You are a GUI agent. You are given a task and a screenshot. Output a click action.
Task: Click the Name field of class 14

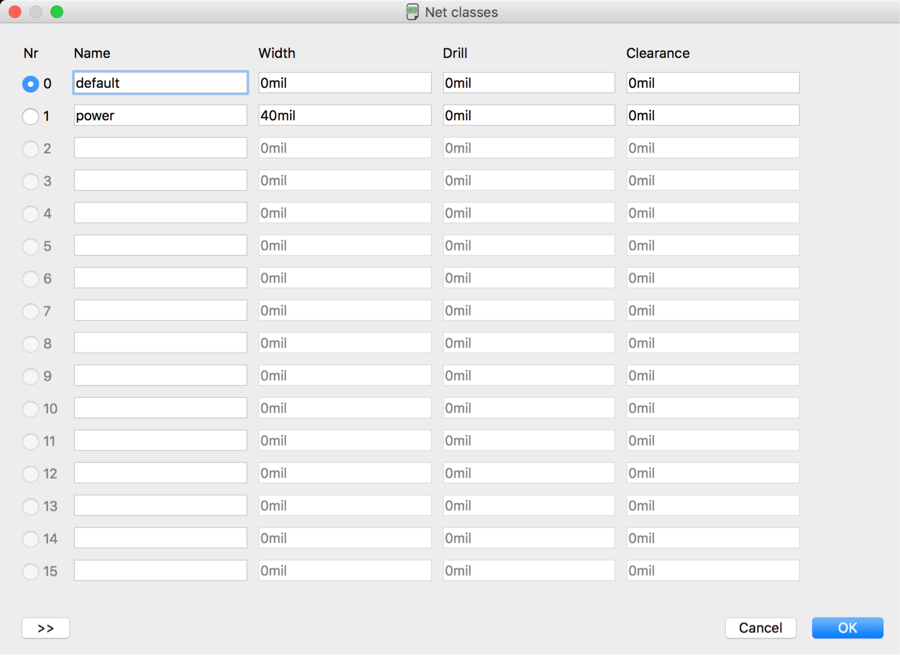coord(161,538)
